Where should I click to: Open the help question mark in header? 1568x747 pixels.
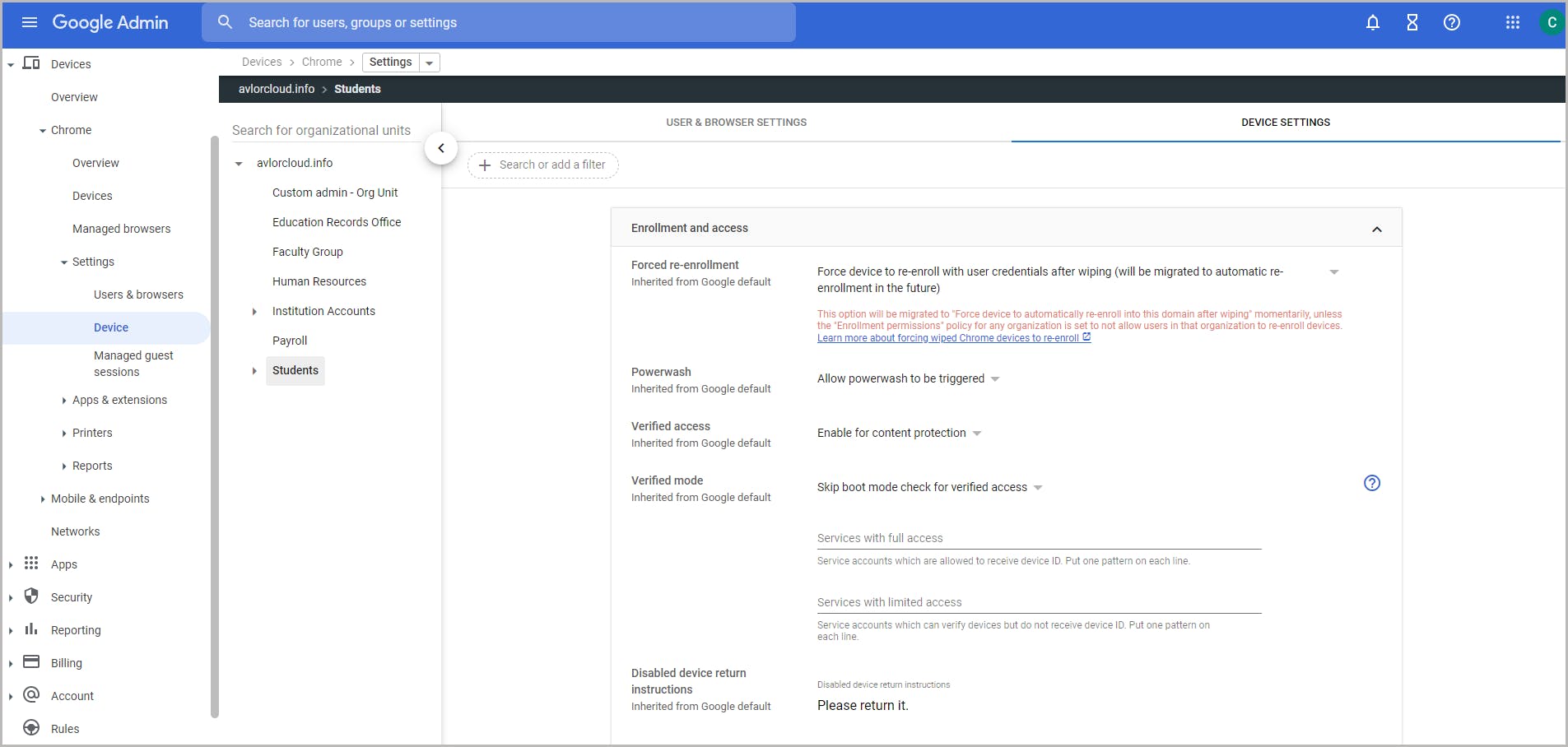pos(1452,22)
